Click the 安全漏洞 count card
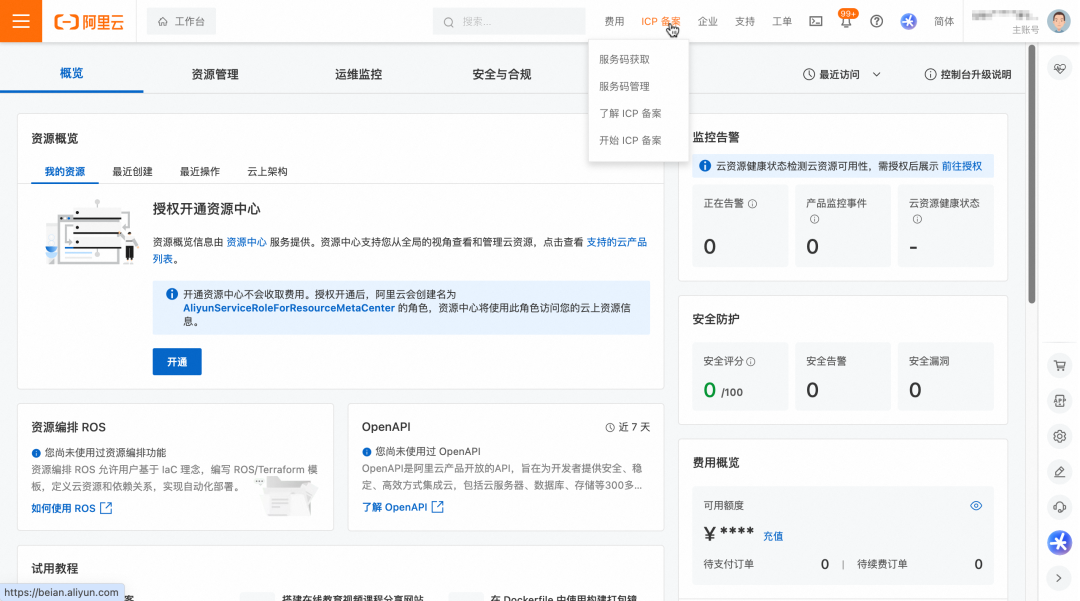Viewport: 1080px width, 601px height. pos(945,376)
